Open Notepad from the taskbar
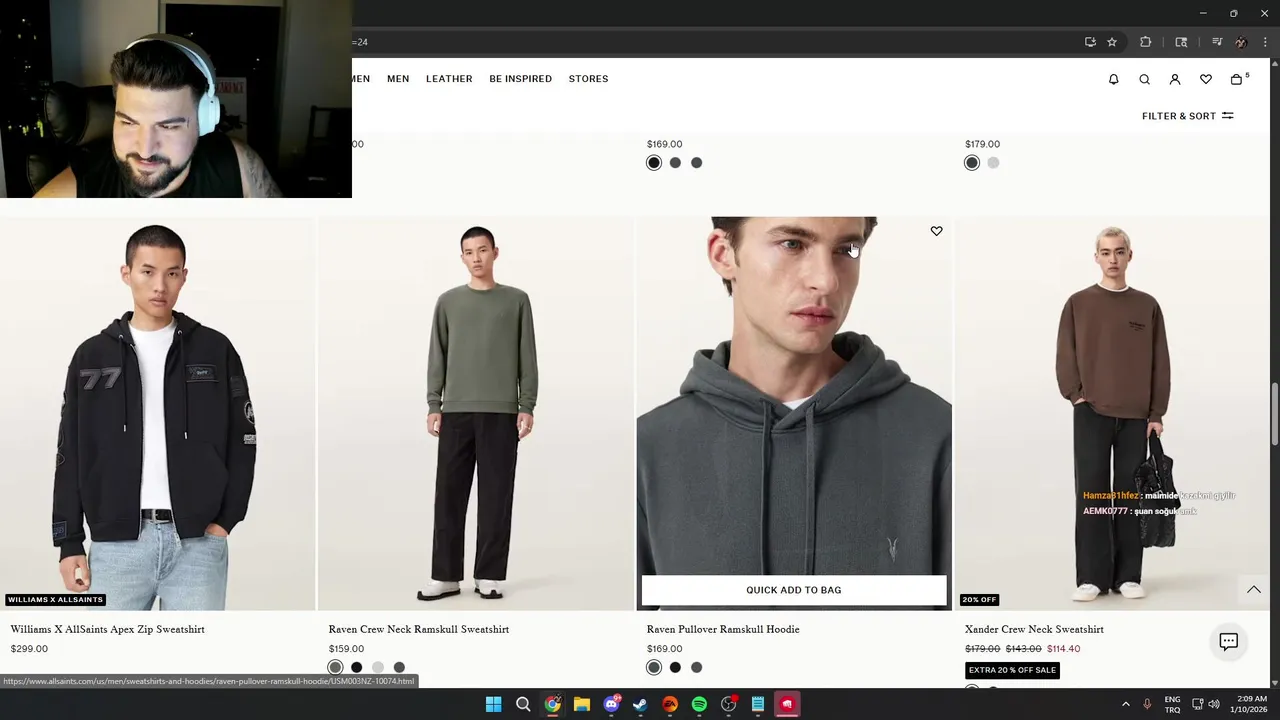The height and width of the screenshot is (720, 1280). tap(758, 704)
